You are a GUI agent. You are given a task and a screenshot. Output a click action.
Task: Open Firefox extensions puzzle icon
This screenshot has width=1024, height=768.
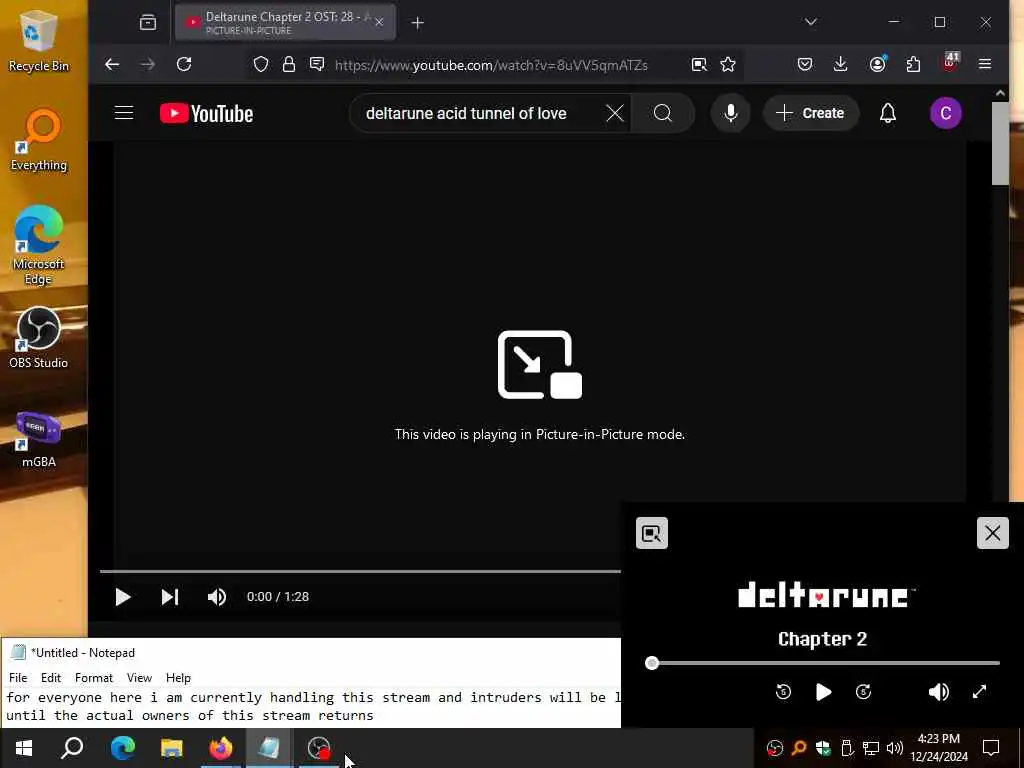[x=913, y=64]
